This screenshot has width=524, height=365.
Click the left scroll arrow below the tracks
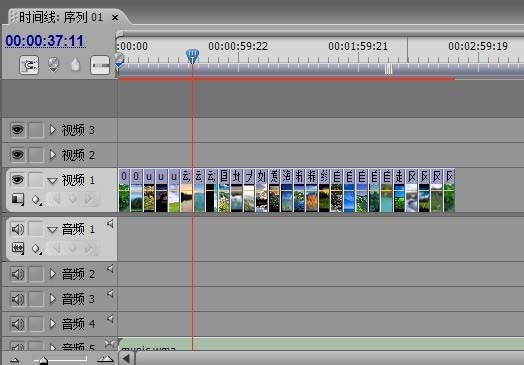126,358
